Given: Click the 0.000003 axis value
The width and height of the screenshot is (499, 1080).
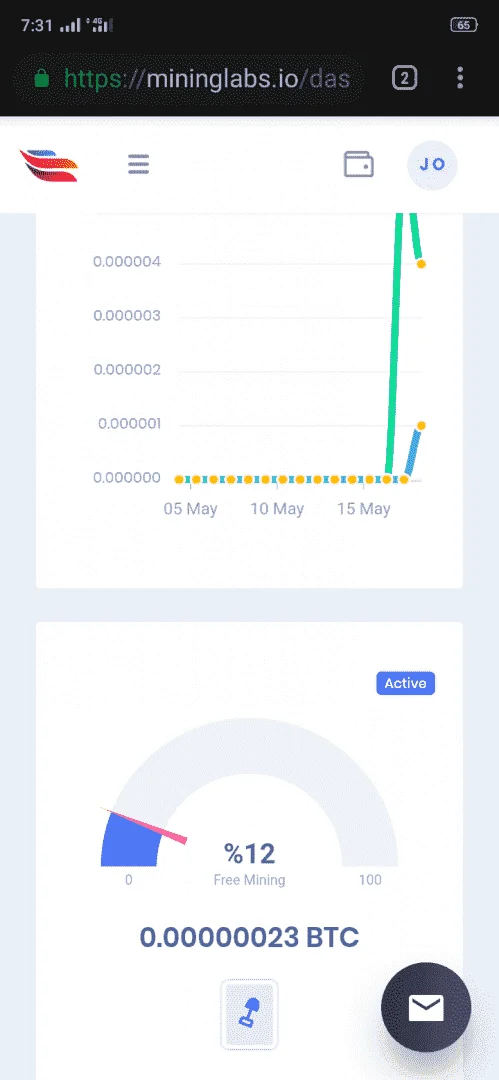Looking at the screenshot, I should click(x=127, y=315).
